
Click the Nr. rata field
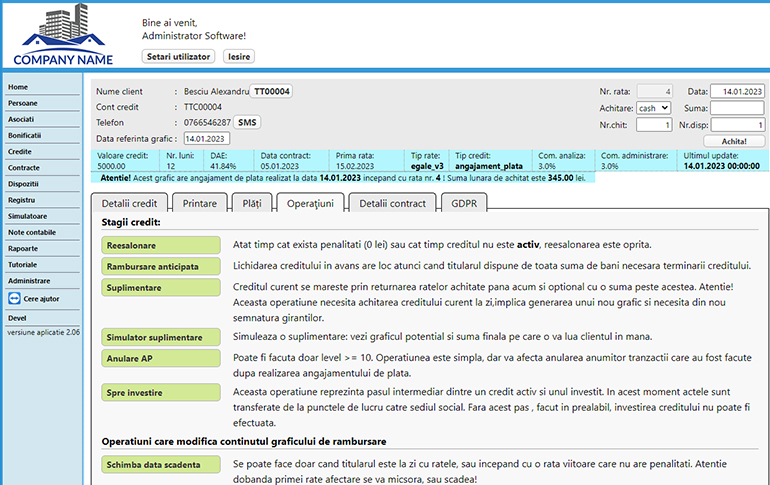click(x=654, y=91)
